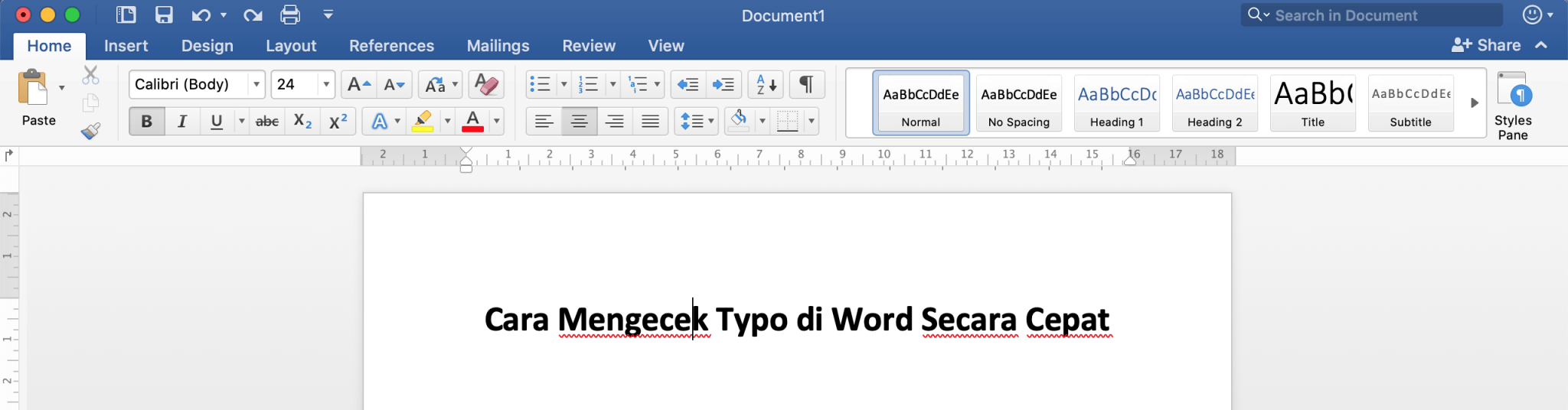The width and height of the screenshot is (1568, 410).
Task: Switch to the Design tab
Action: (207, 46)
